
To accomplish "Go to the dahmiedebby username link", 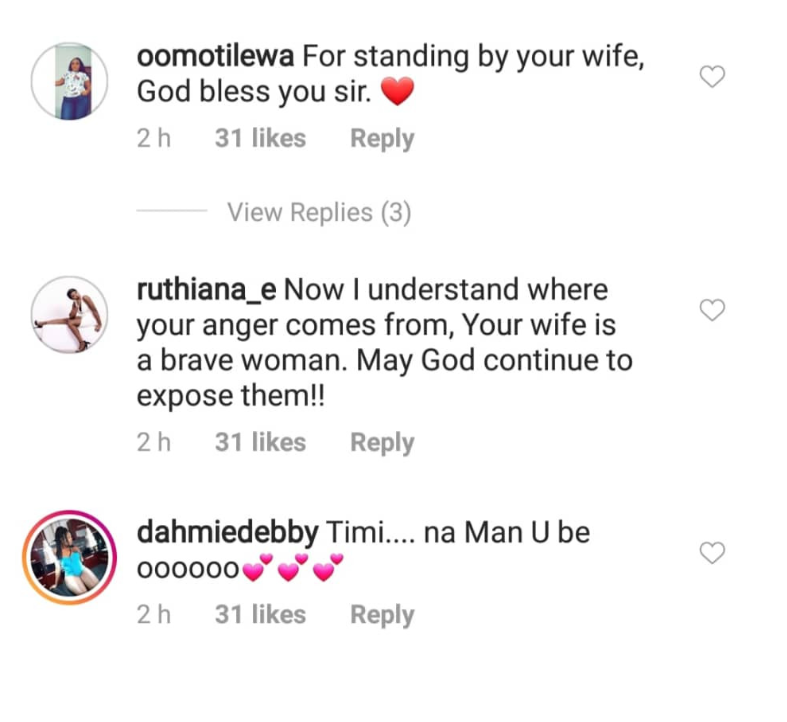I will (227, 533).
